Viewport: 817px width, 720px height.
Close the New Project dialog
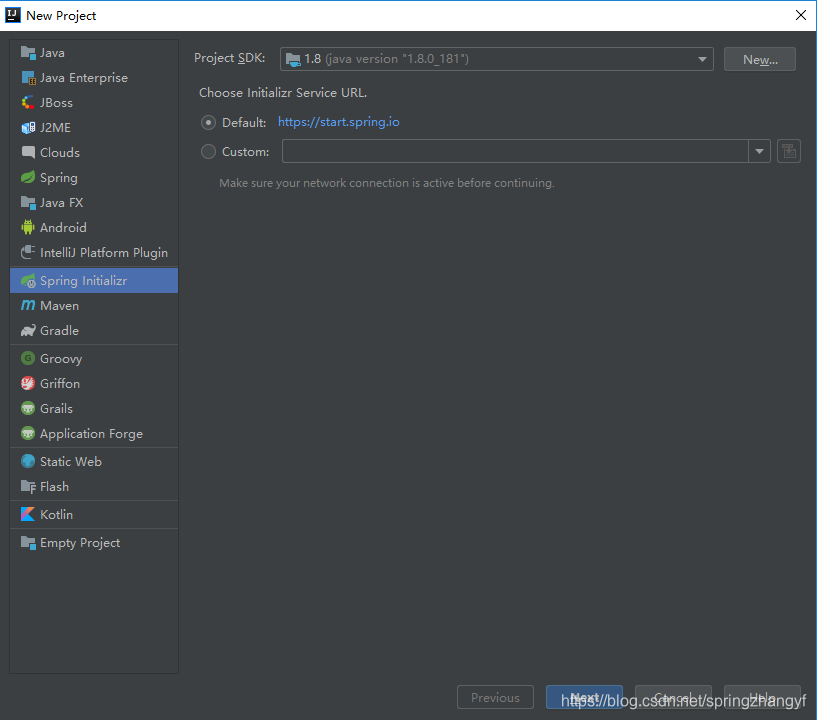801,15
